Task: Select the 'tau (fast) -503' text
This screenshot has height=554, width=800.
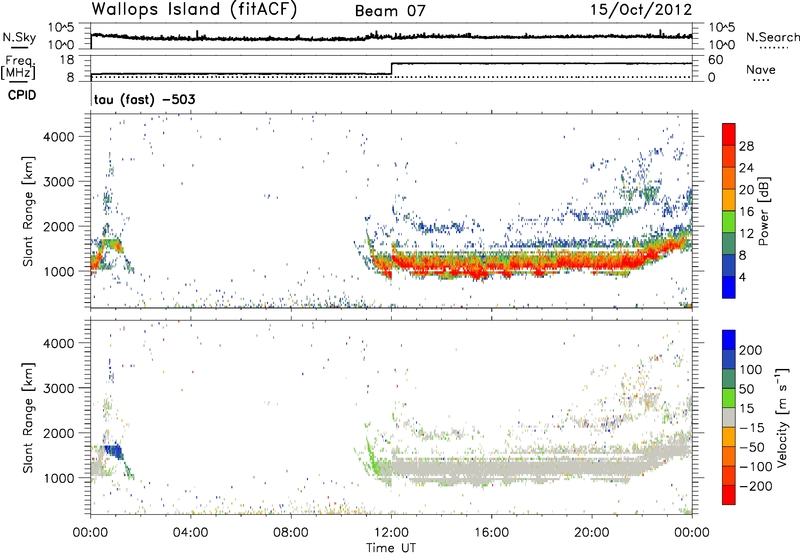Action: (x=144, y=99)
